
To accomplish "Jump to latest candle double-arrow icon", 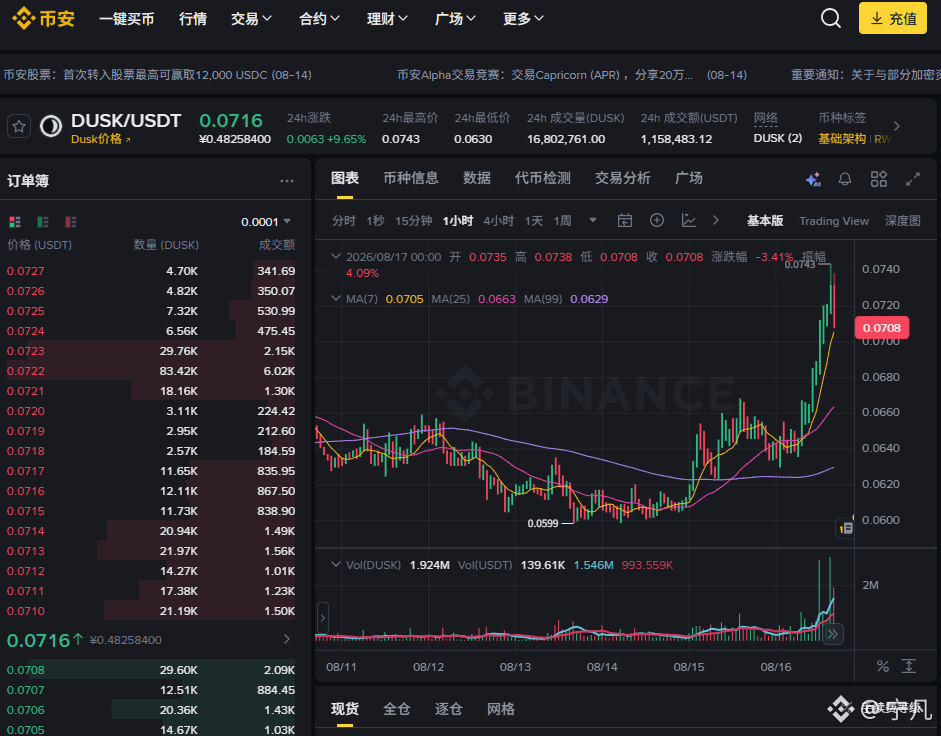I will pyautogui.click(x=832, y=634).
